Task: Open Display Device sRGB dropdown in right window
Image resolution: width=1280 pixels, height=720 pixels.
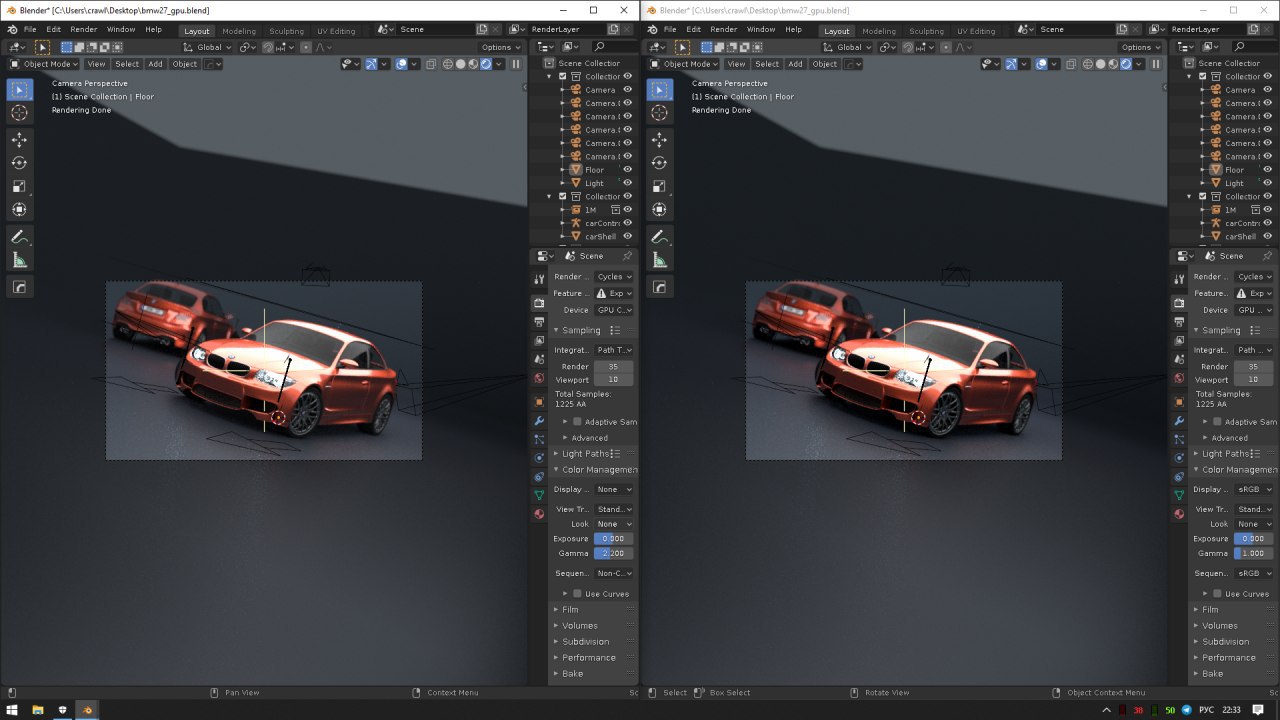Action: coord(1254,490)
